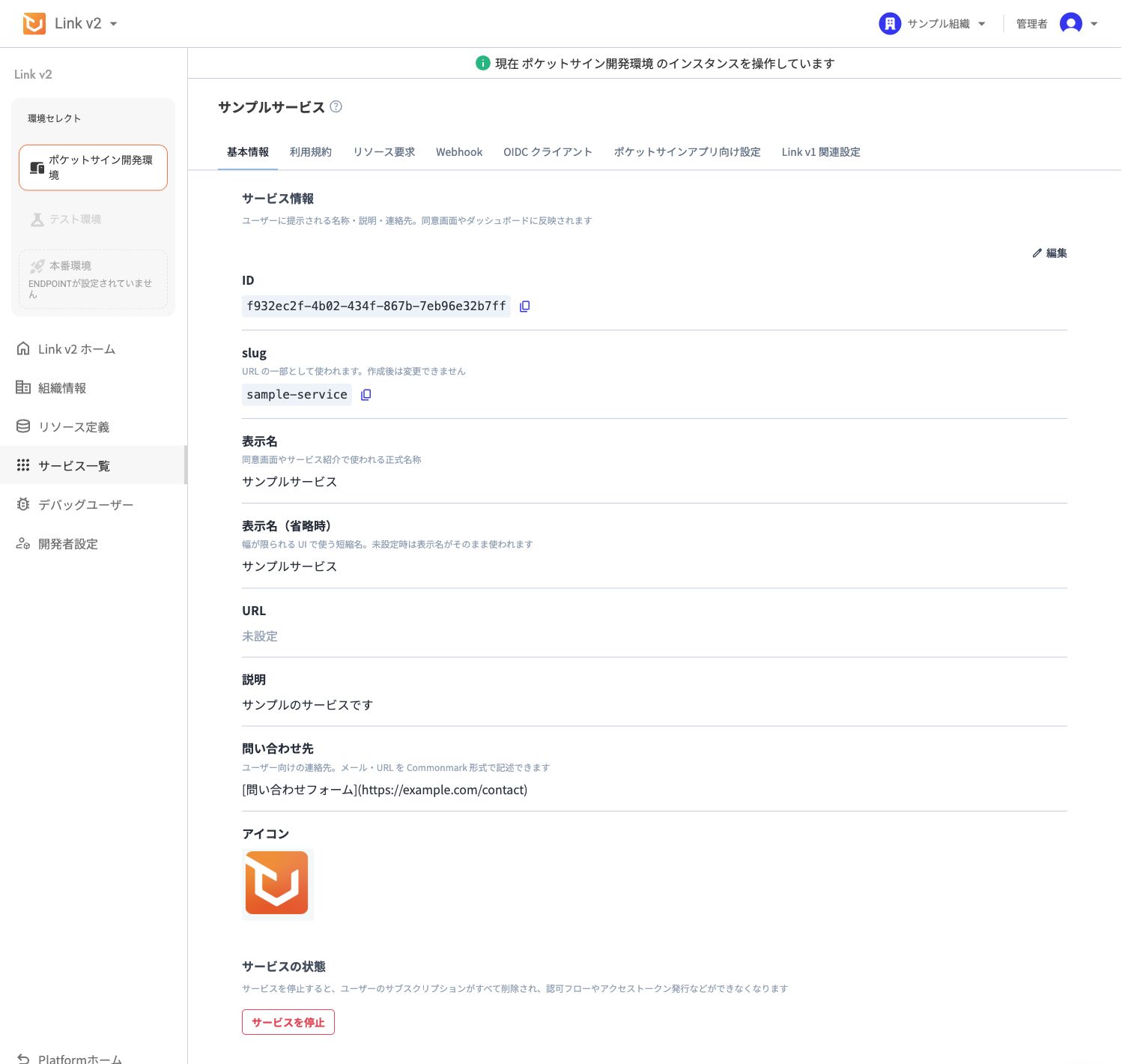Click the 問い合わせフォーム contact link text
1122x1064 pixels.
click(x=385, y=791)
